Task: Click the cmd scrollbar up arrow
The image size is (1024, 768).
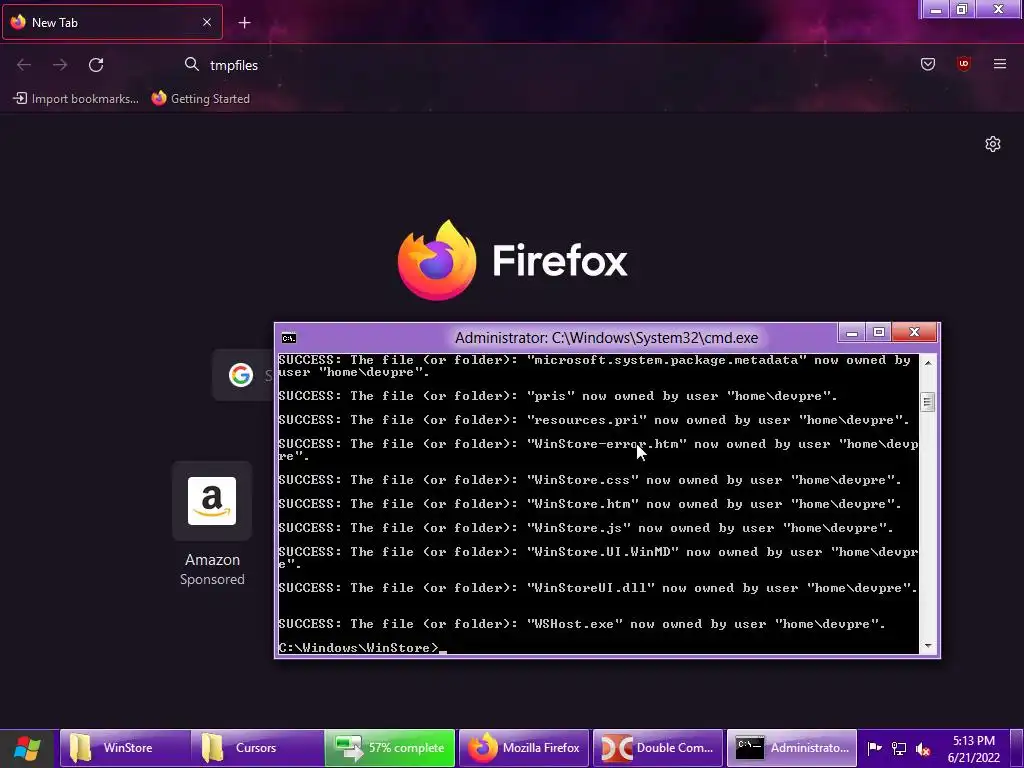Action: tap(927, 362)
